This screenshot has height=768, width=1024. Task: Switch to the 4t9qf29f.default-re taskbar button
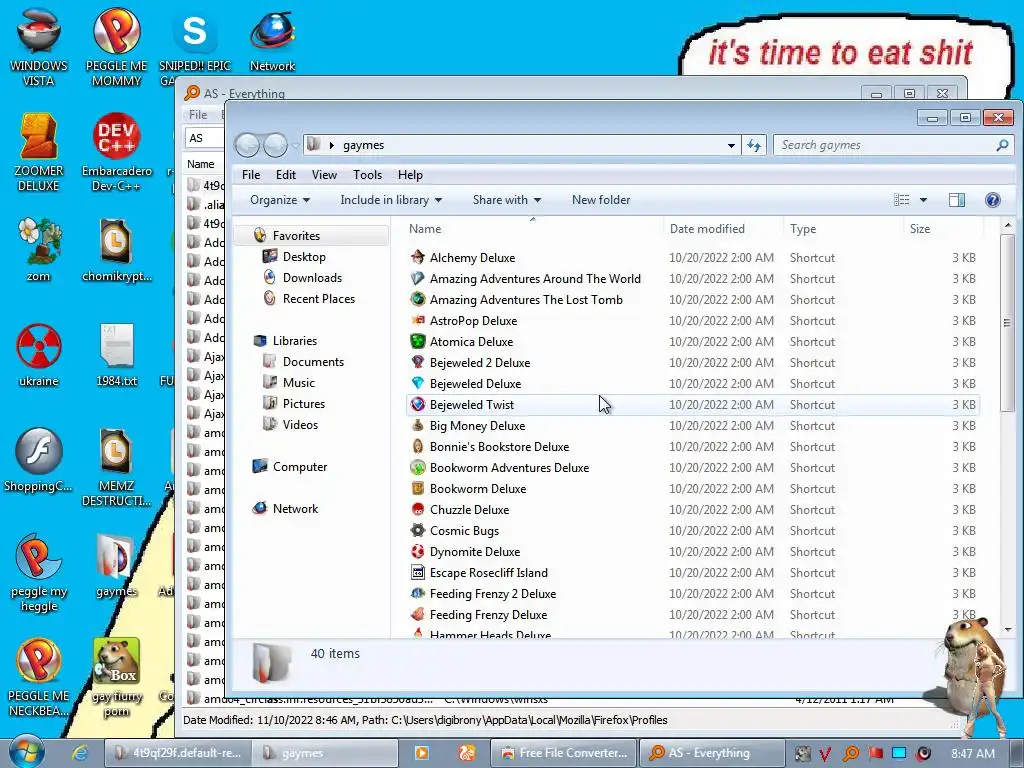click(x=178, y=752)
